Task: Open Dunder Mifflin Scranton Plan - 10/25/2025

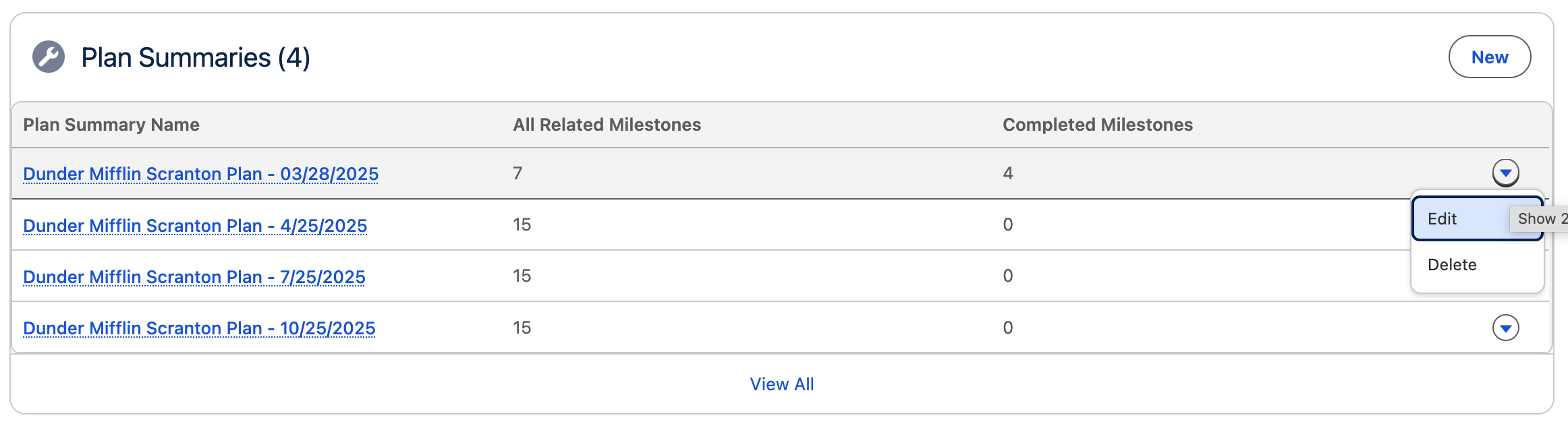Action: pyautogui.click(x=200, y=328)
